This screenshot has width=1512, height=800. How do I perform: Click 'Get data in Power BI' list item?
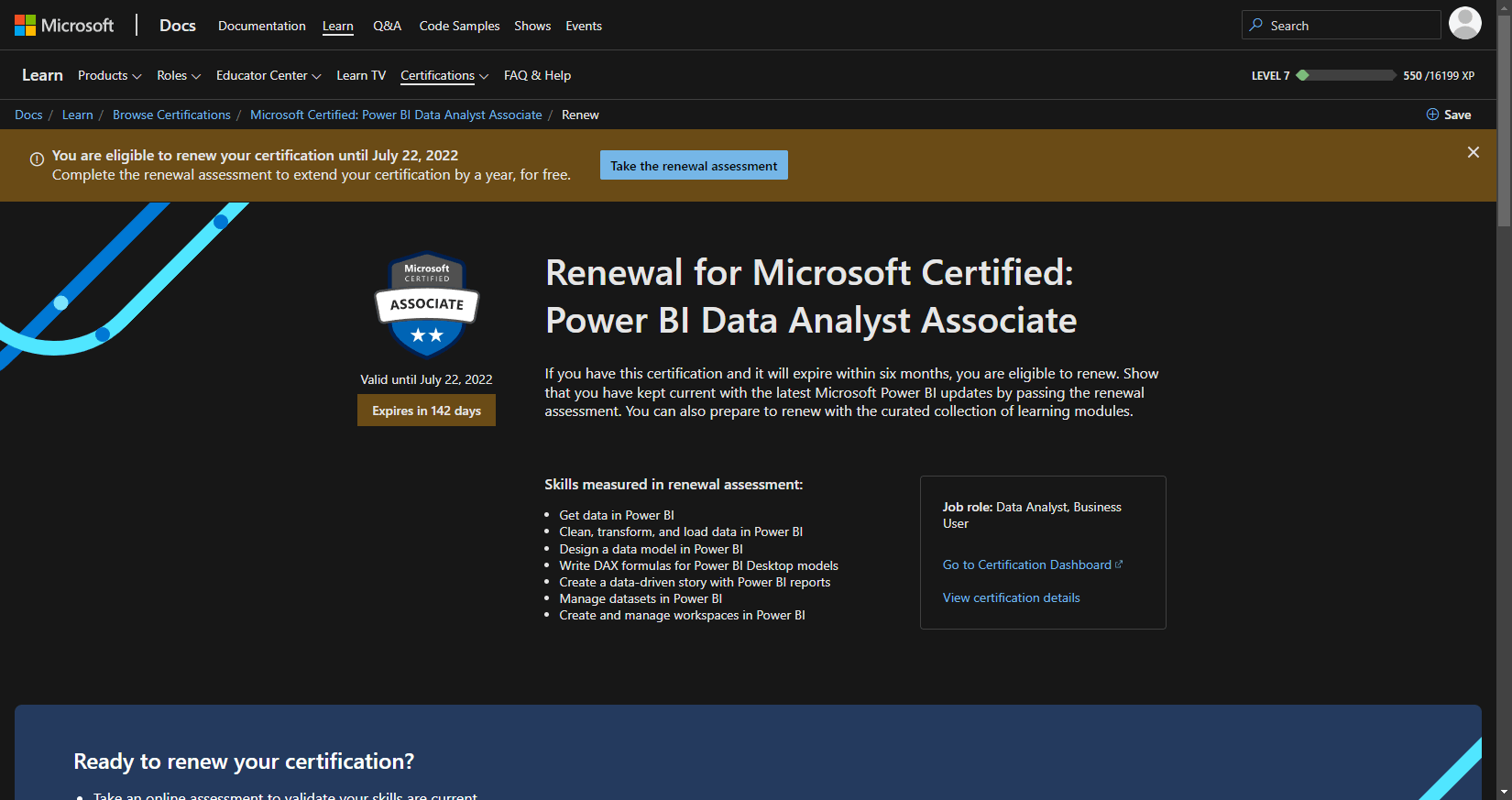click(617, 515)
